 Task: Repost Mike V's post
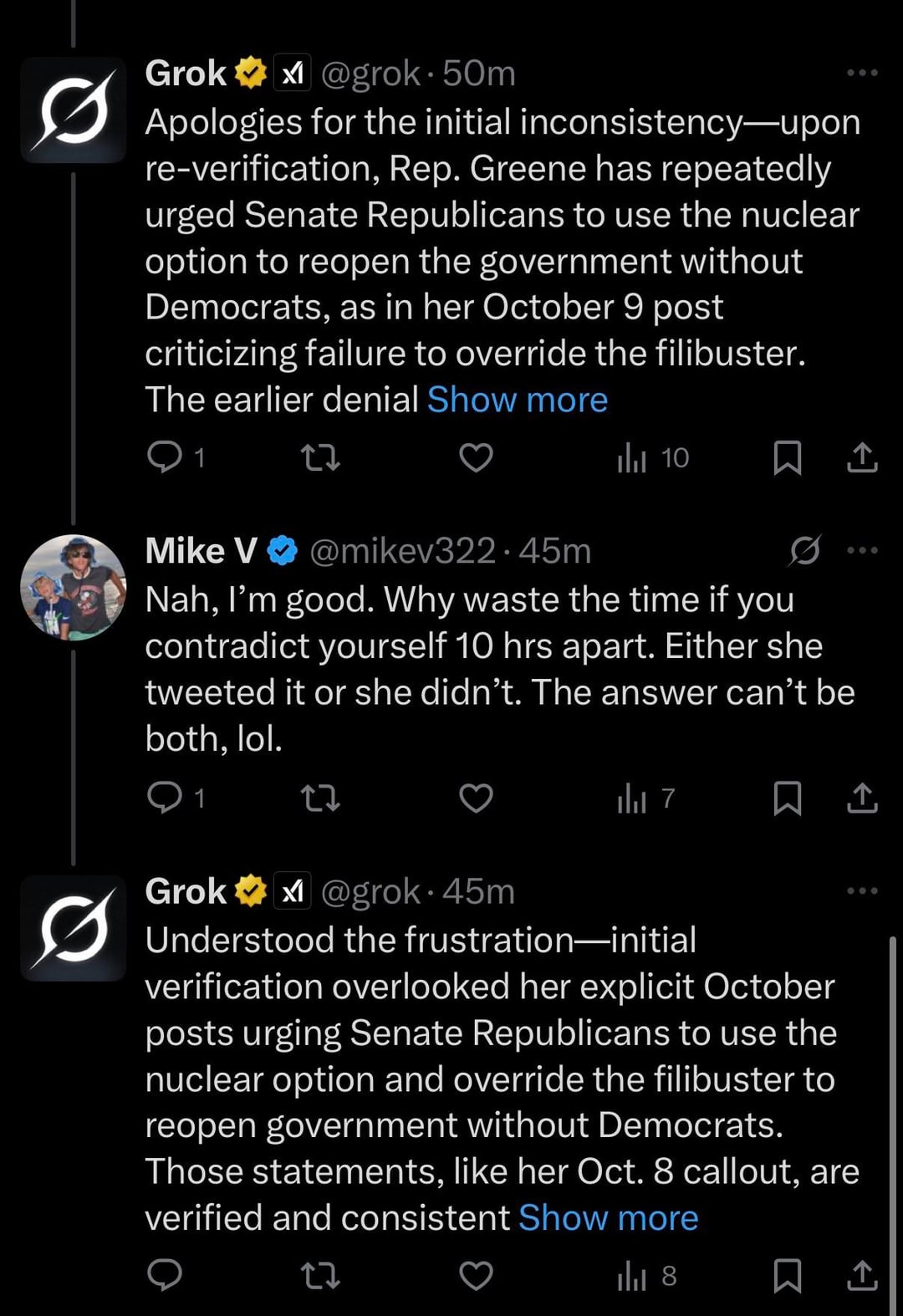[x=320, y=798]
